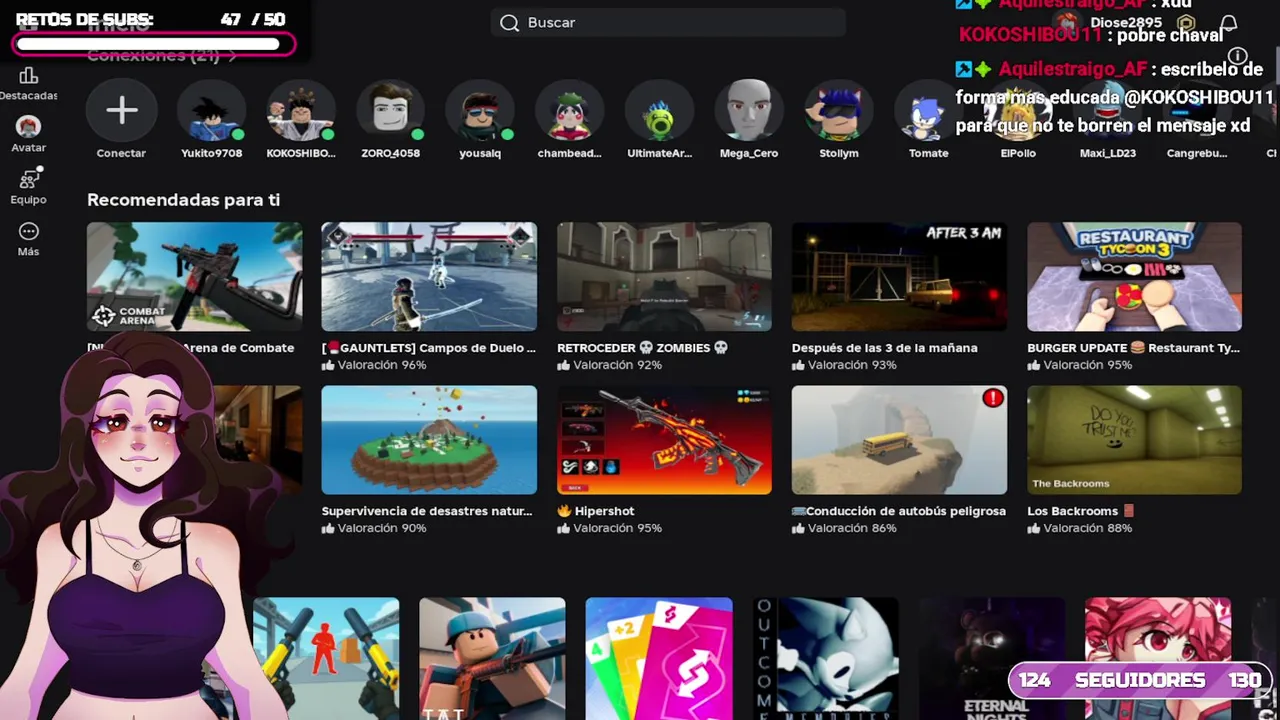Image resolution: width=1280 pixels, height=720 pixels.
Task: Open the Outcome Memories game tile
Action: (x=825, y=659)
